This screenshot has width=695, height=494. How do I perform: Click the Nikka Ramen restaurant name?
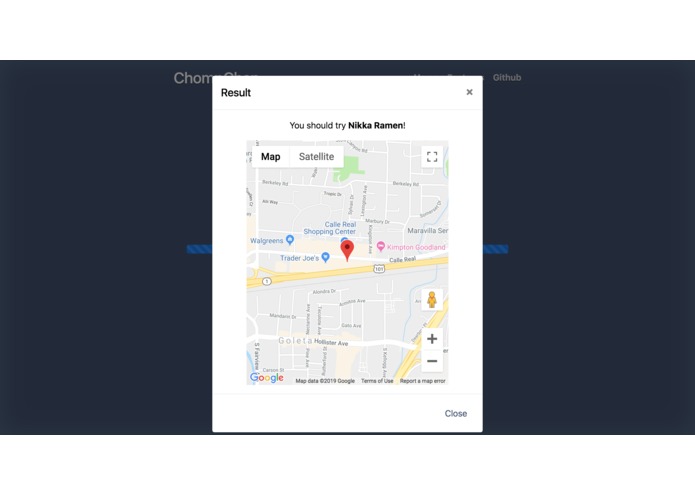click(x=375, y=125)
